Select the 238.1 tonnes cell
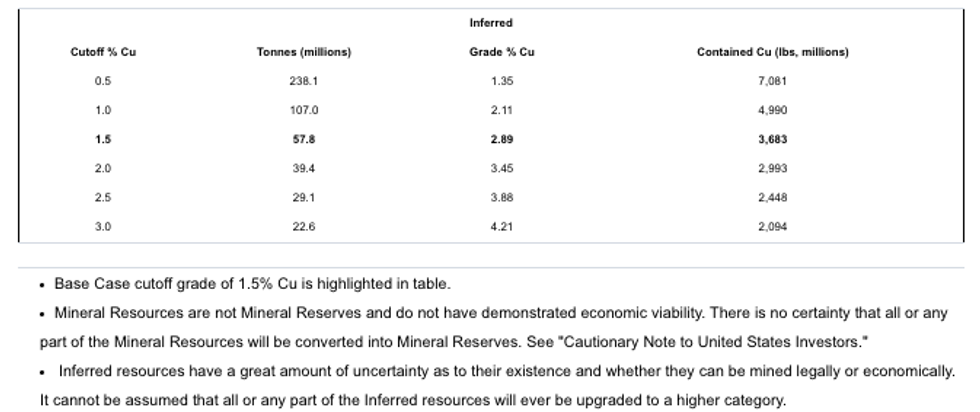 [304, 81]
